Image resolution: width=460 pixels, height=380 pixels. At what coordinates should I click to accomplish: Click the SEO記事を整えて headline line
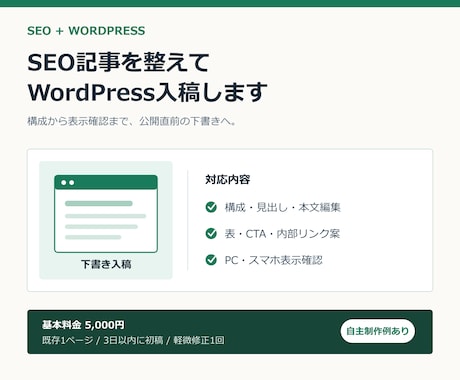118,62
